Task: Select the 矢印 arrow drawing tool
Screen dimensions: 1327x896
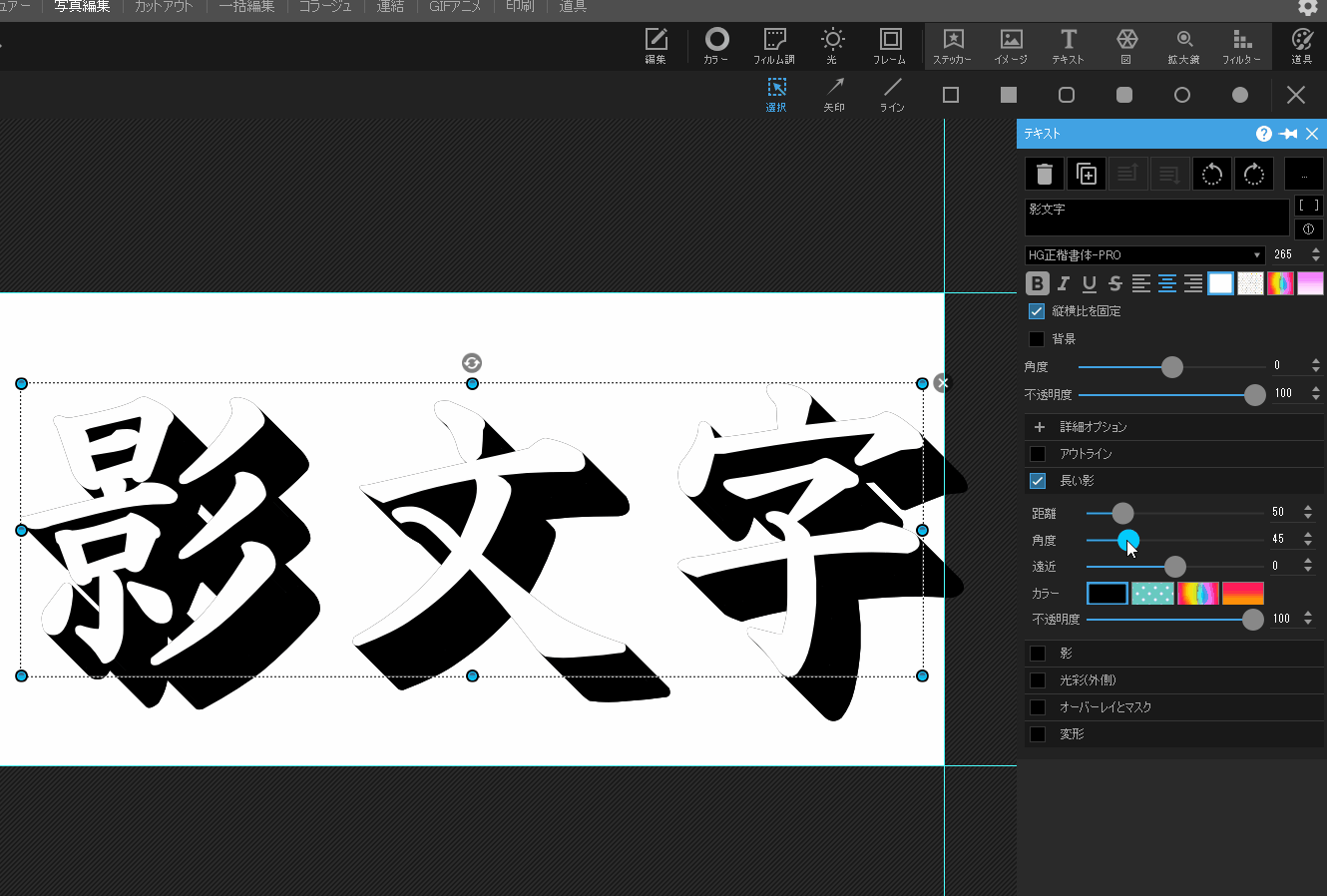Action: 834,94
